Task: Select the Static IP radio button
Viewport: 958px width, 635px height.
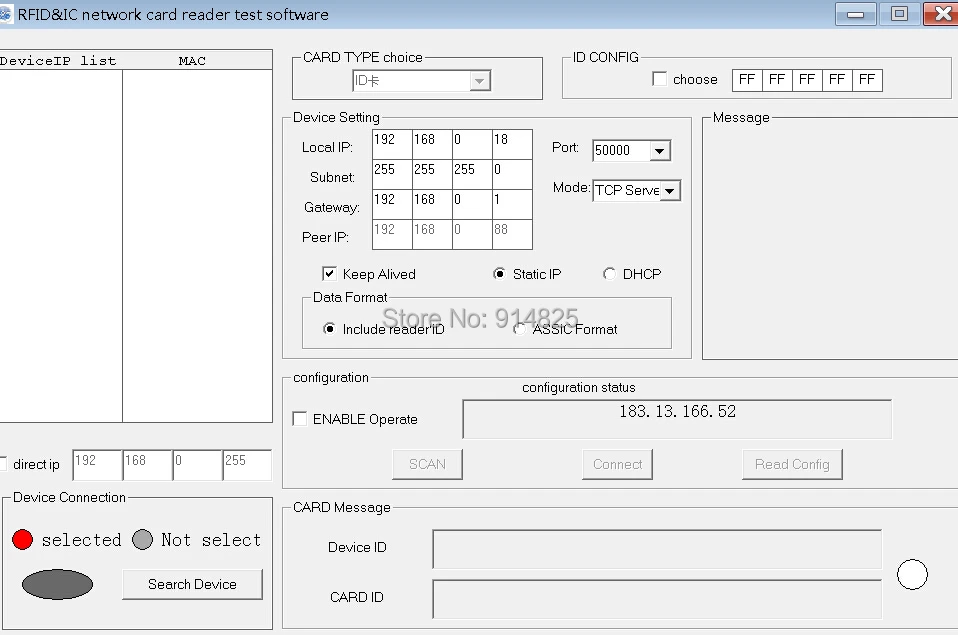Action: click(499, 274)
